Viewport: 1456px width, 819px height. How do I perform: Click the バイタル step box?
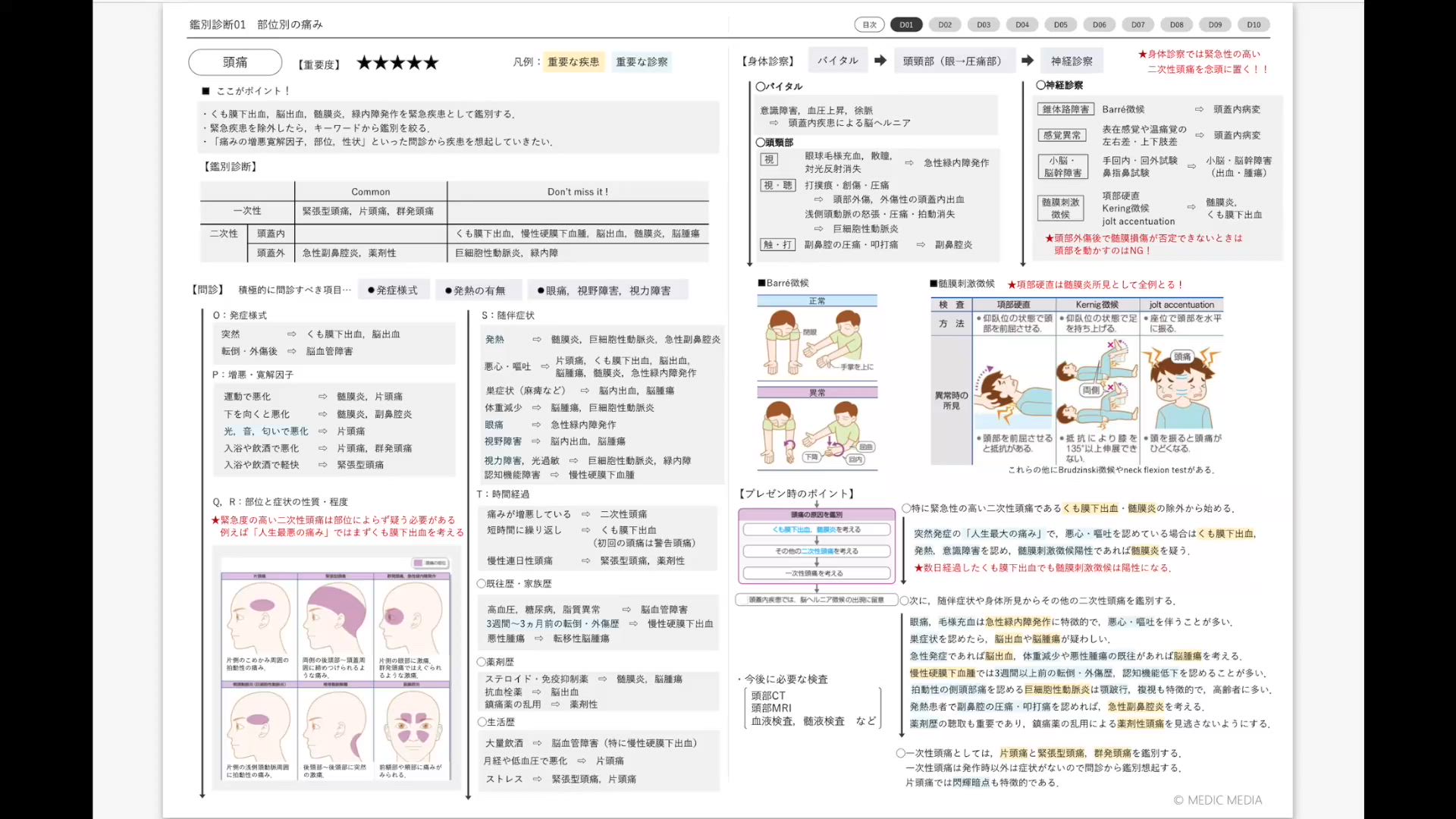[x=837, y=61]
